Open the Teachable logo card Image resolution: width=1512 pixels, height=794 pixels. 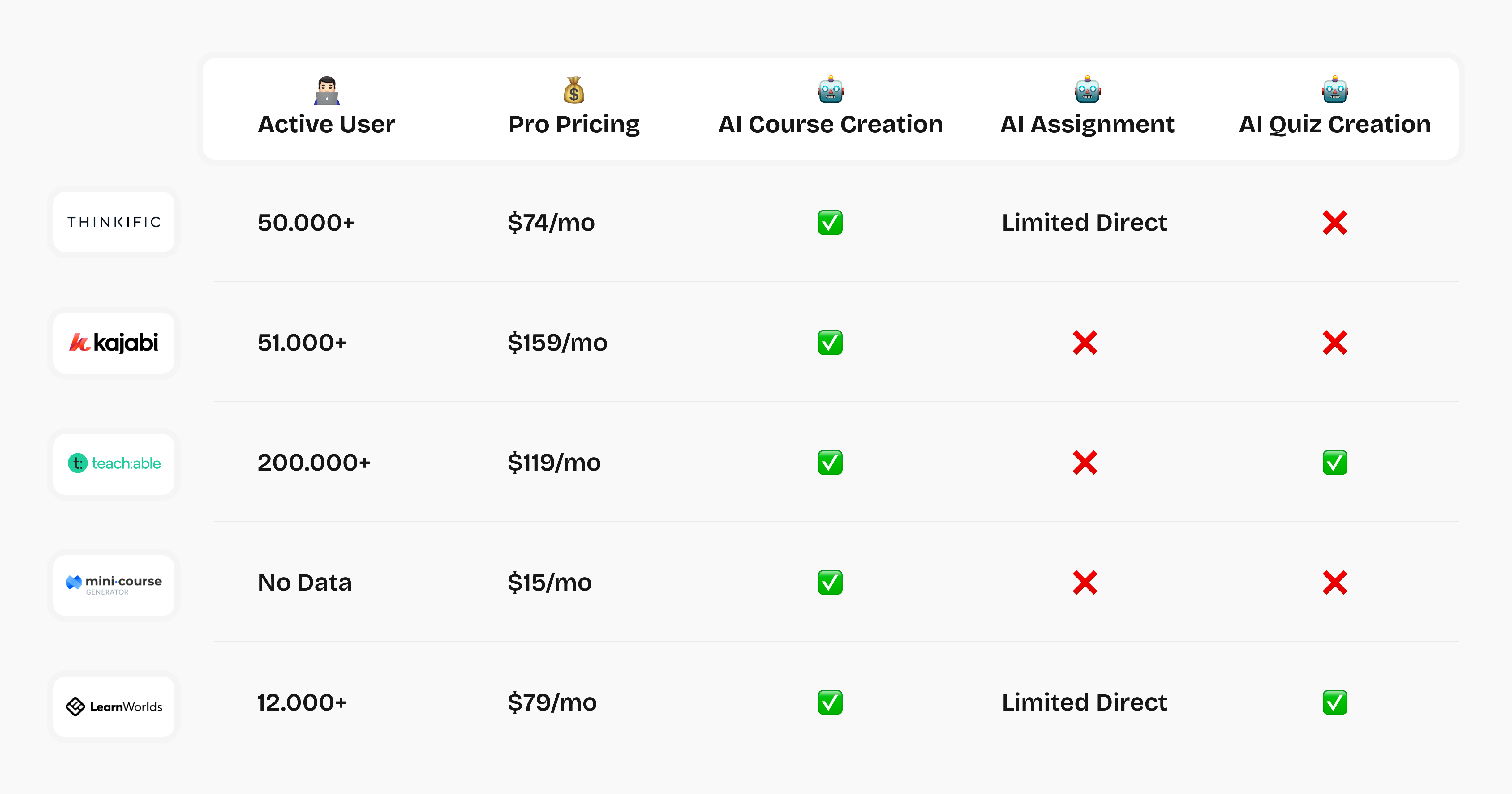[x=114, y=463]
